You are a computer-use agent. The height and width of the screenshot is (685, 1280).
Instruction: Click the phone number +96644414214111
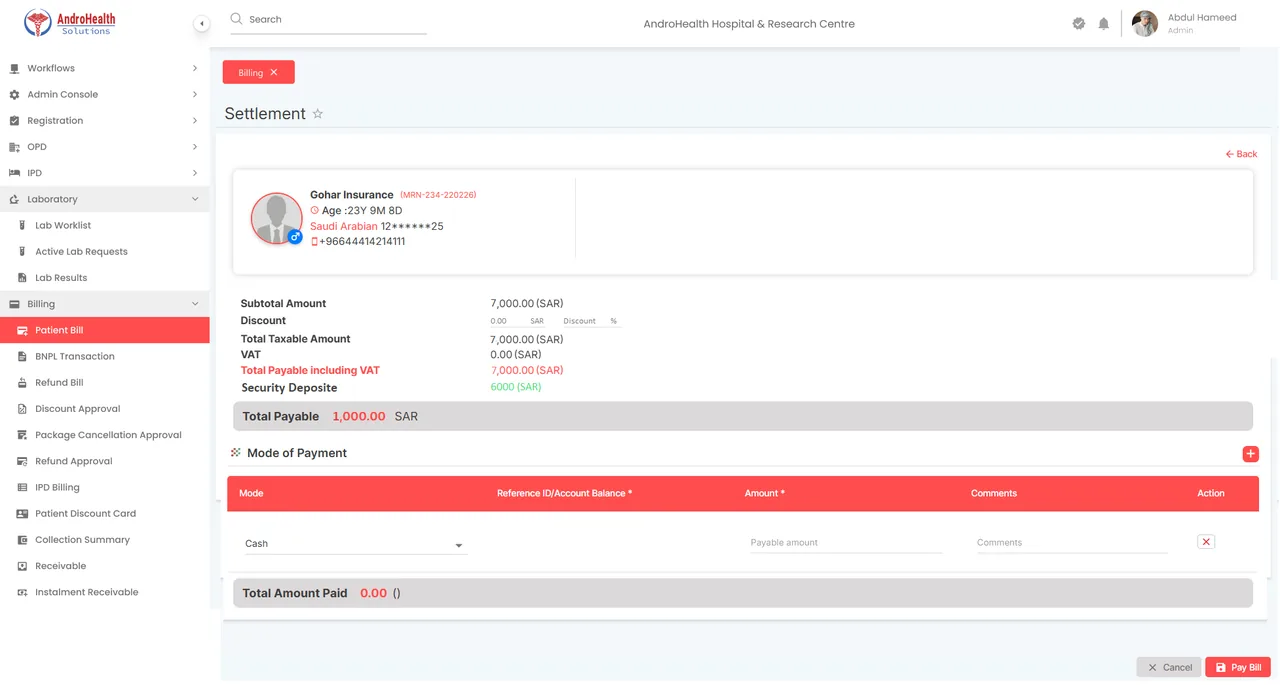362,242
